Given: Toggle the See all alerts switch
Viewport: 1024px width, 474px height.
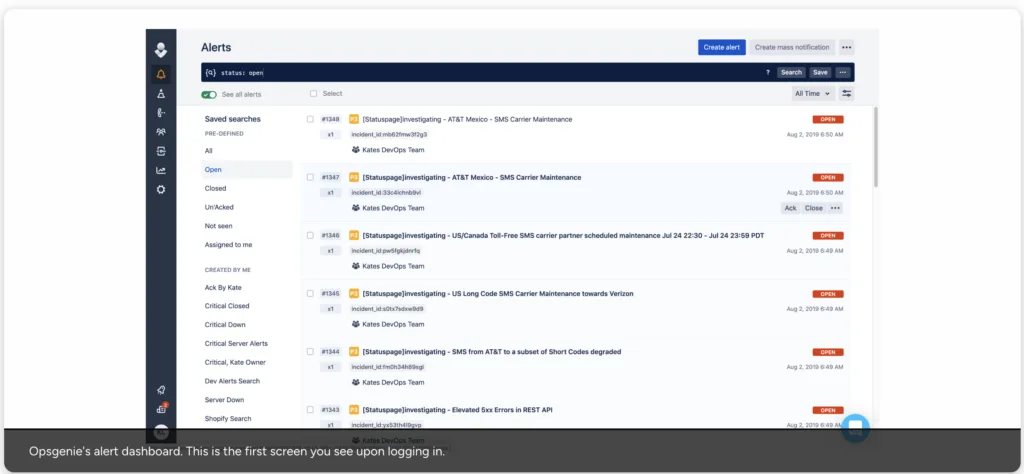Looking at the screenshot, I should pos(209,95).
